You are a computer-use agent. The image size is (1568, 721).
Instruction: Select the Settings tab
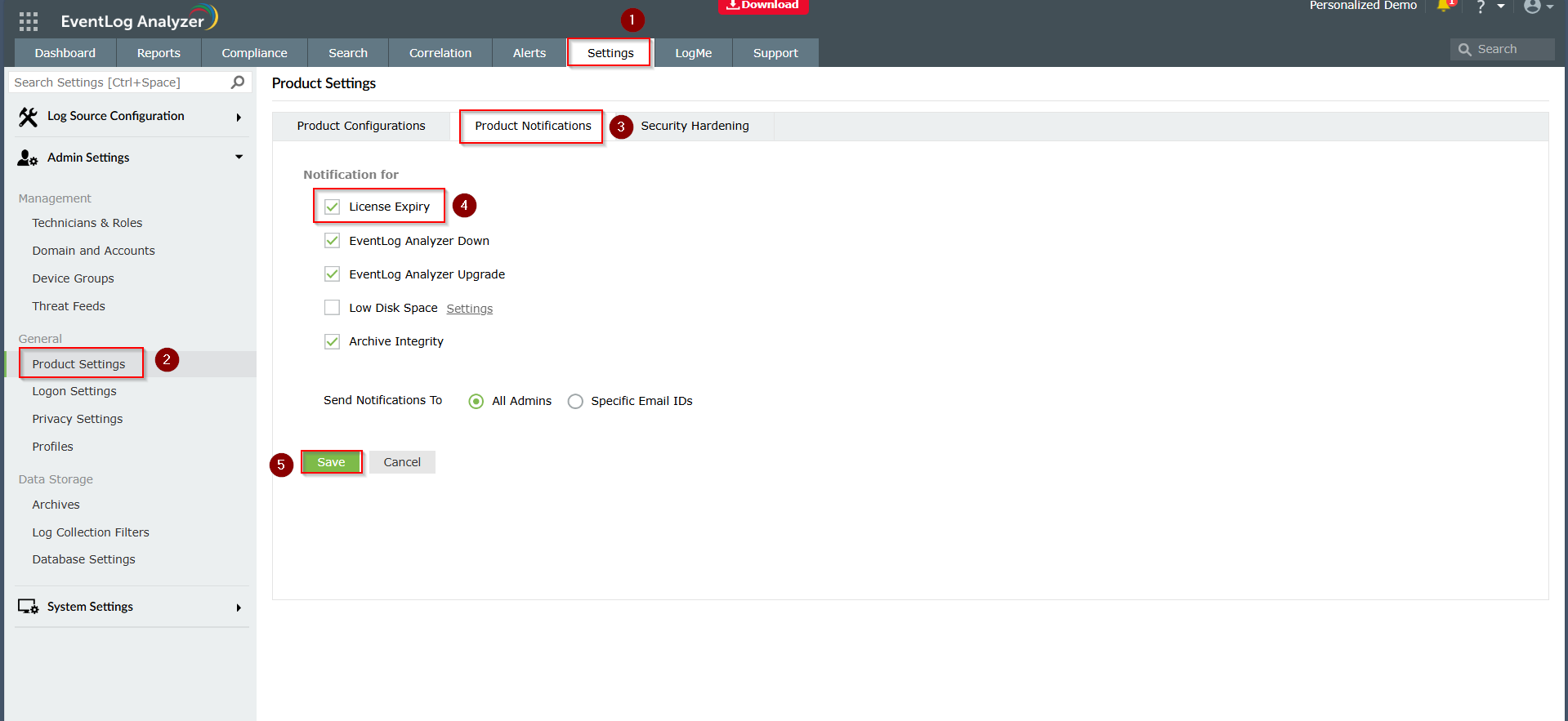pos(610,53)
